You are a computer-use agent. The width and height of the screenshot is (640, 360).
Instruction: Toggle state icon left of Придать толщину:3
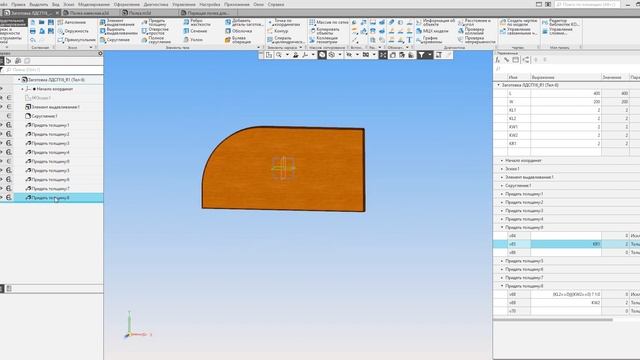(x=9, y=143)
